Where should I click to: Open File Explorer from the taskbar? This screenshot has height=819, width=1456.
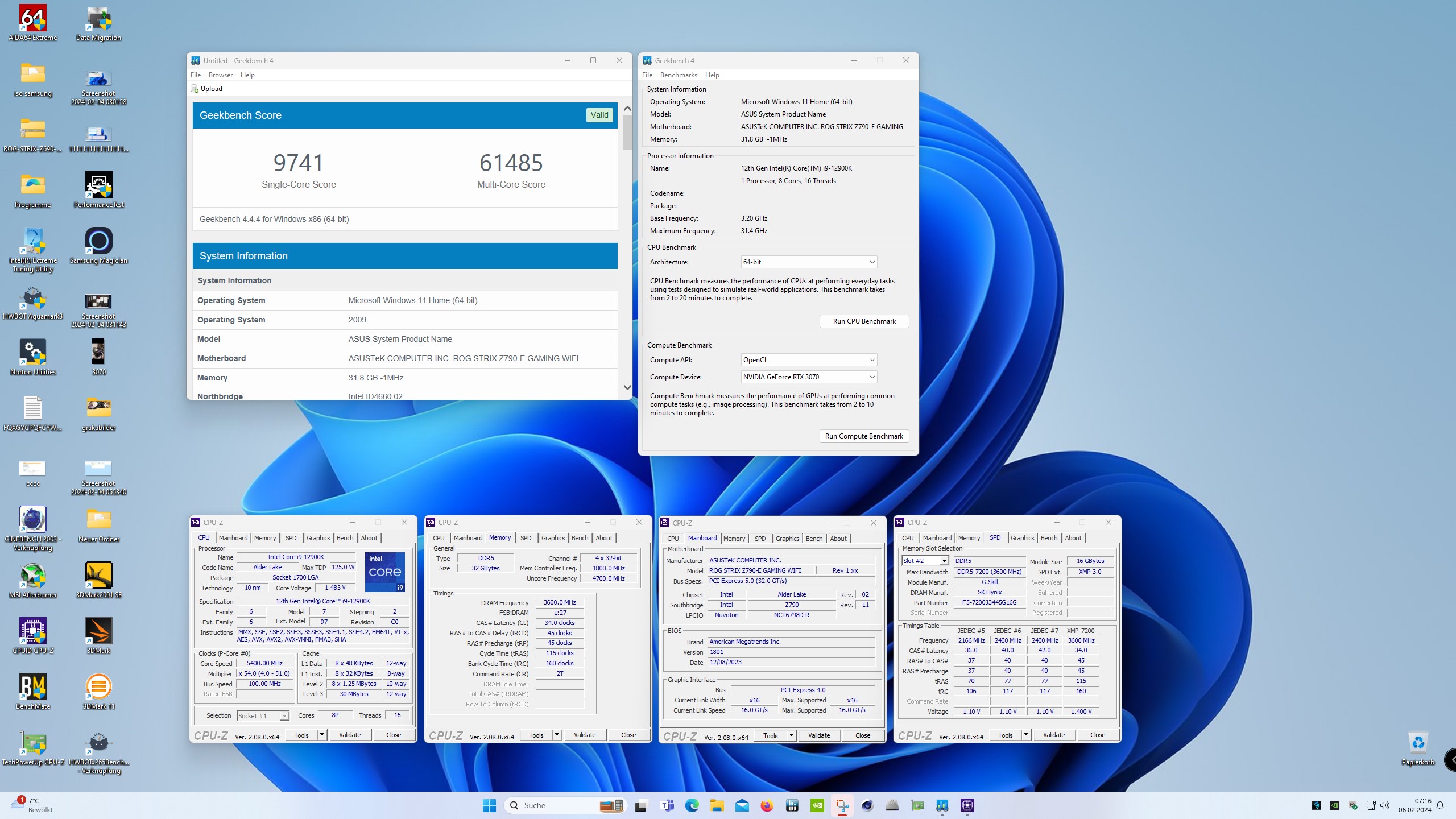coord(717,805)
